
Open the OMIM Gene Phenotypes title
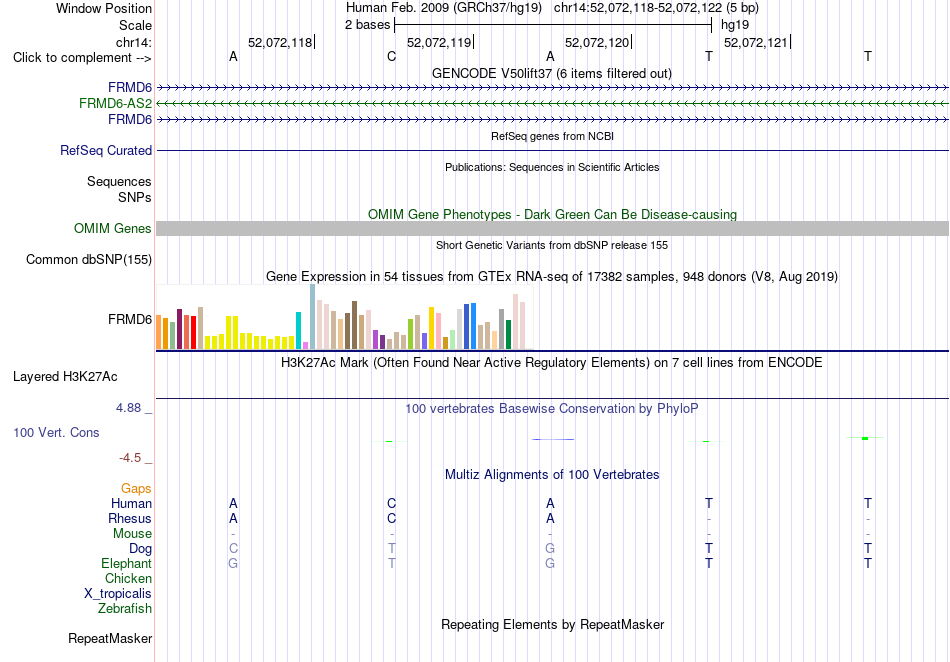tap(552, 214)
